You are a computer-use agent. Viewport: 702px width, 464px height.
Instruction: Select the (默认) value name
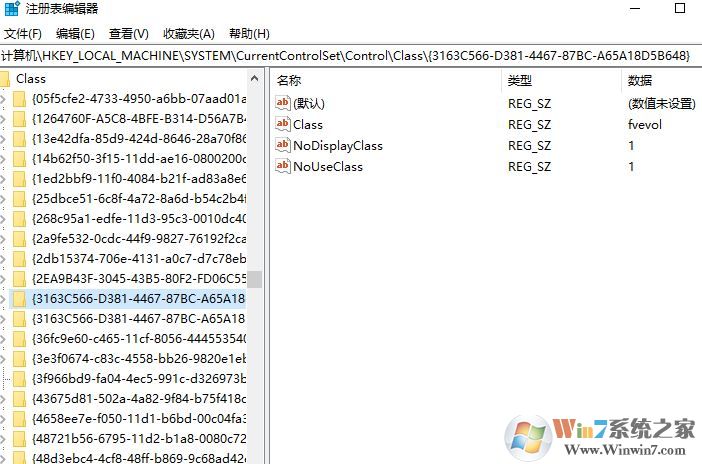(309, 103)
